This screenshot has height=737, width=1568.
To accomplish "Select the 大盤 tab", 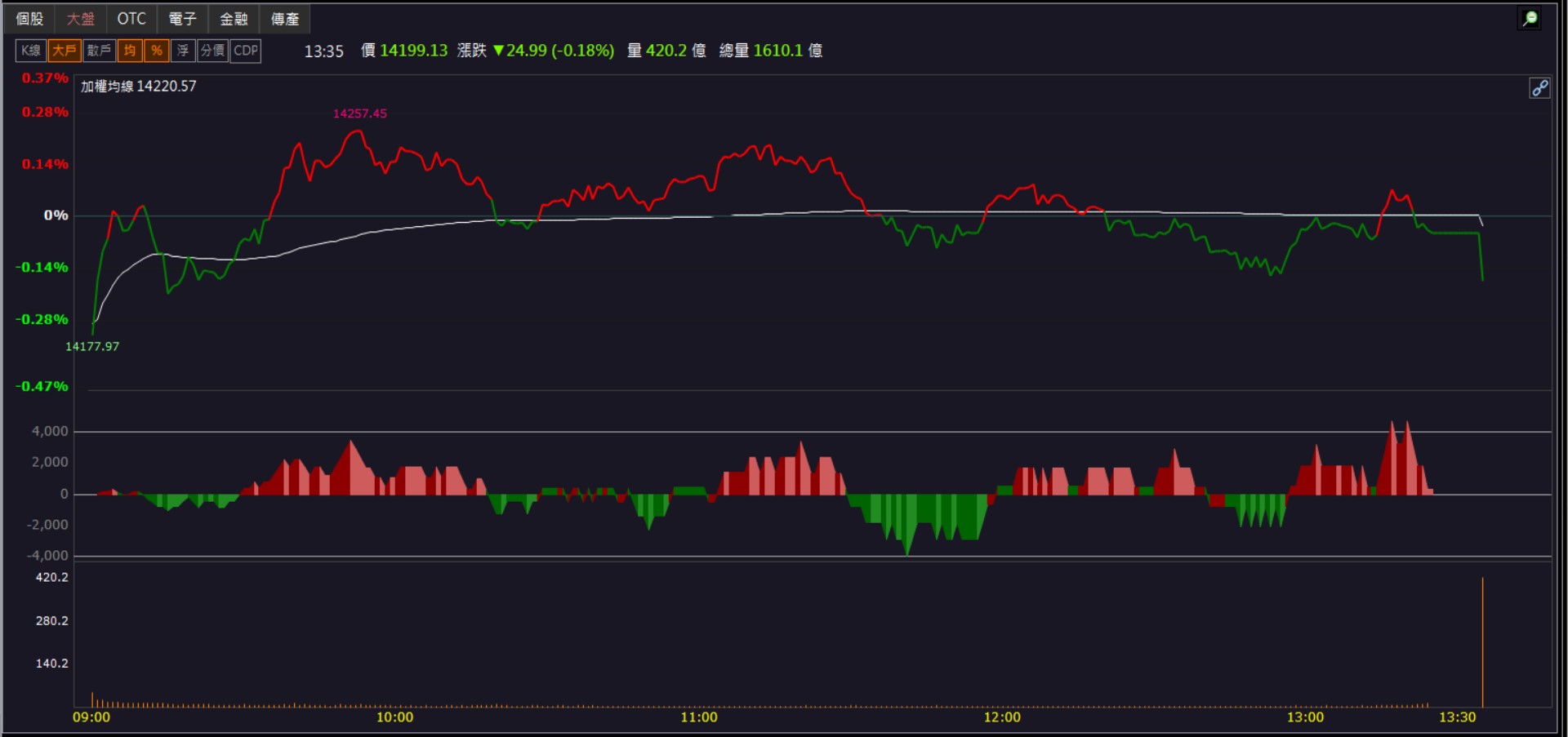I will click(81, 19).
